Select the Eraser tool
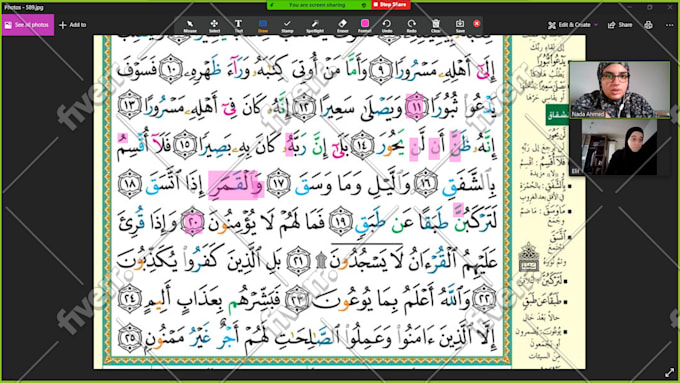Image resolution: width=680 pixels, height=383 pixels. (x=343, y=26)
